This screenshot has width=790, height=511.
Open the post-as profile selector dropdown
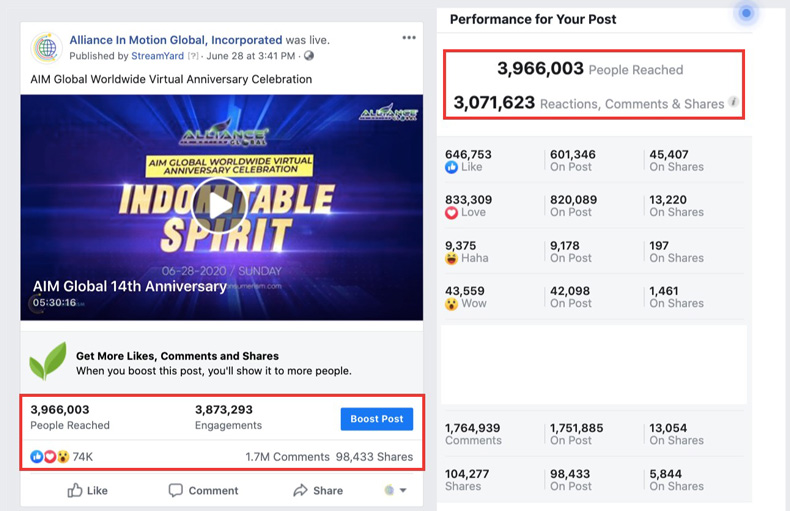click(x=396, y=490)
